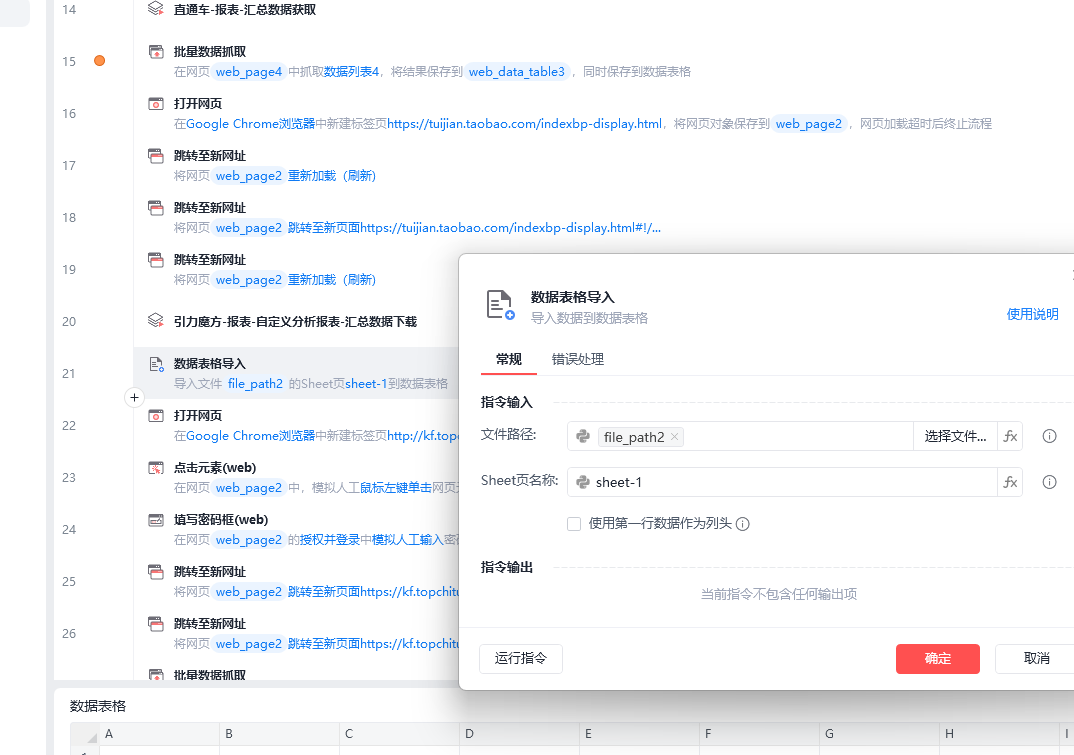Click the 重新加载 (刷新) text in step 17
1074x755 pixels.
tap(332, 176)
